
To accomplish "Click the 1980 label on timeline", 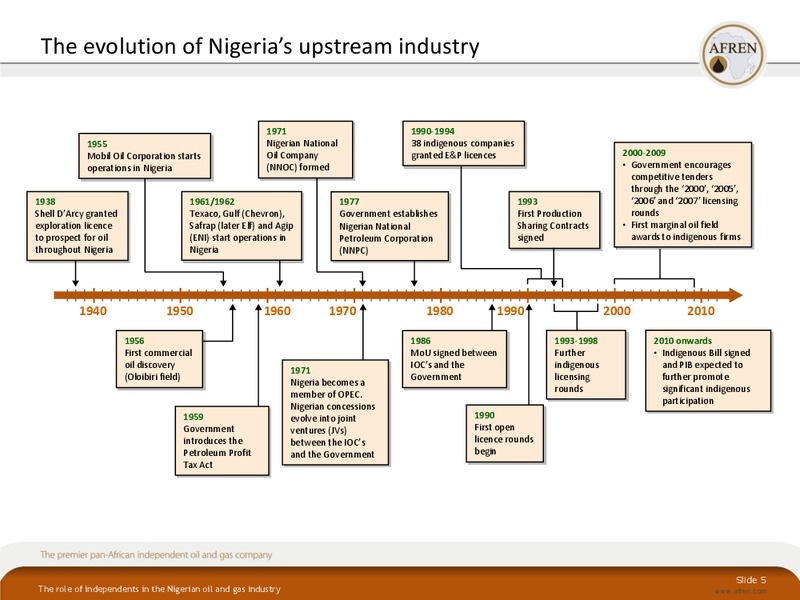I will [x=440, y=311].
